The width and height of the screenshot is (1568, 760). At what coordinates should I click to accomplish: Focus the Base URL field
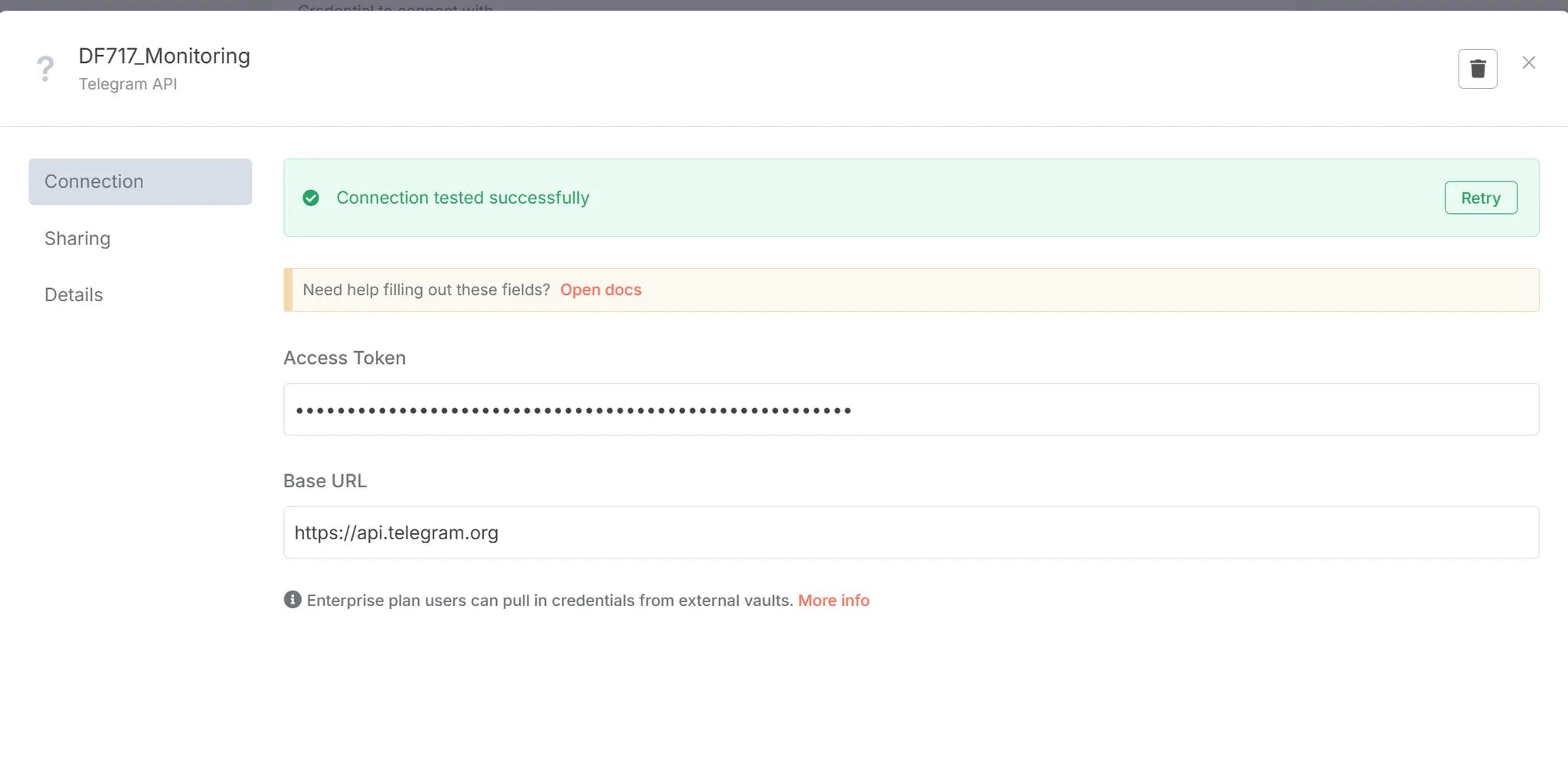911,532
